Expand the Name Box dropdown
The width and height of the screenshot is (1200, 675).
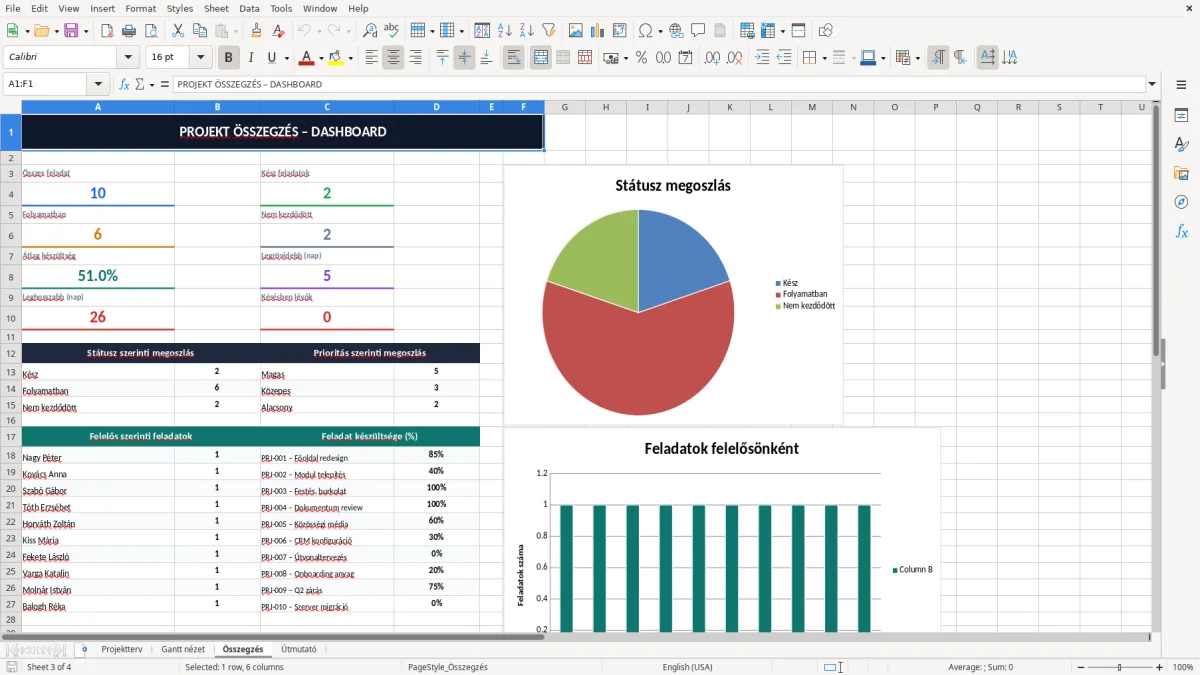click(x=98, y=84)
